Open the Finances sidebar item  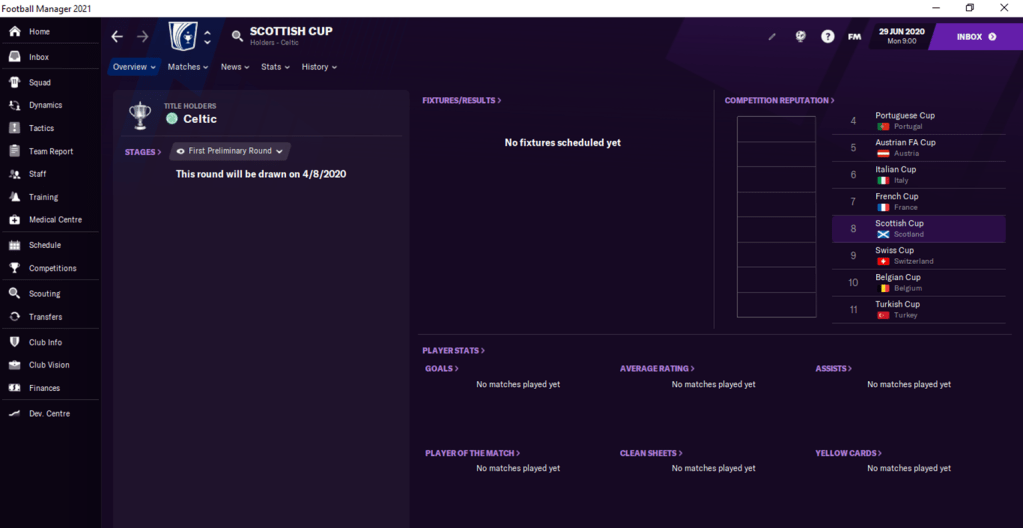click(44, 388)
